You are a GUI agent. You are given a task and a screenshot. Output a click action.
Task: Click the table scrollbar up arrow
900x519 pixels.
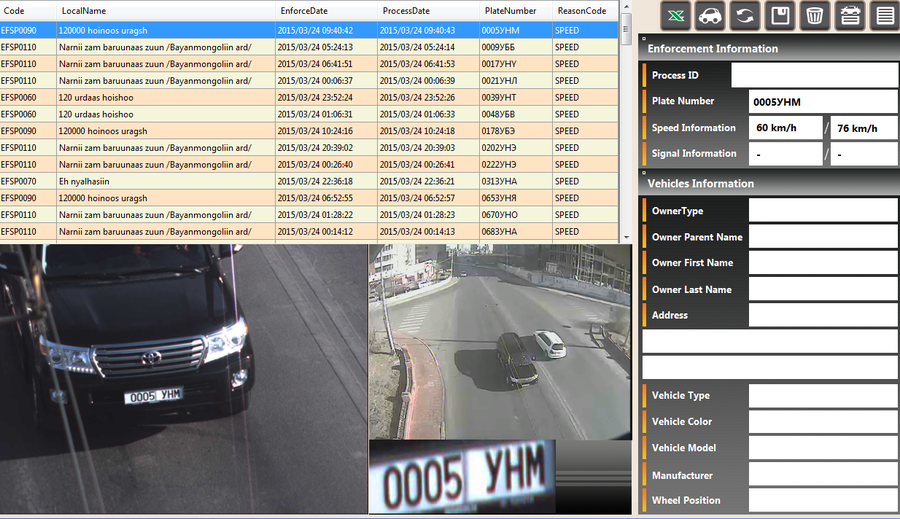626,6
